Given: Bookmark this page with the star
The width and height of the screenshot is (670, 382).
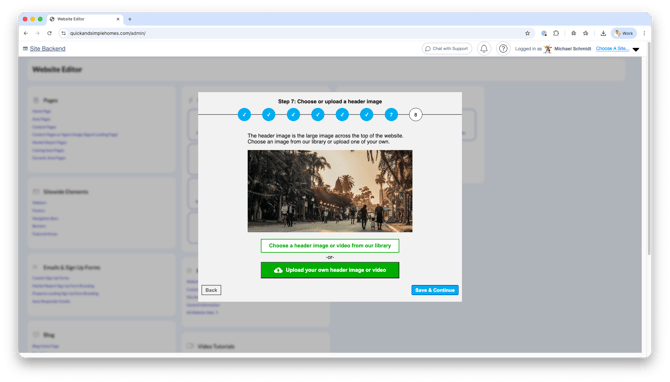Looking at the screenshot, I should tap(527, 33).
